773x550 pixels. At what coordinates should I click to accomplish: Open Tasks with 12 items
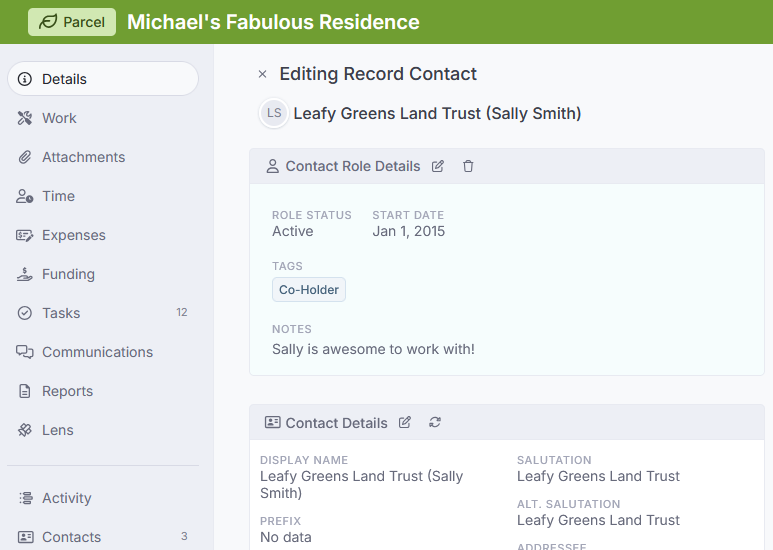click(x=103, y=313)
